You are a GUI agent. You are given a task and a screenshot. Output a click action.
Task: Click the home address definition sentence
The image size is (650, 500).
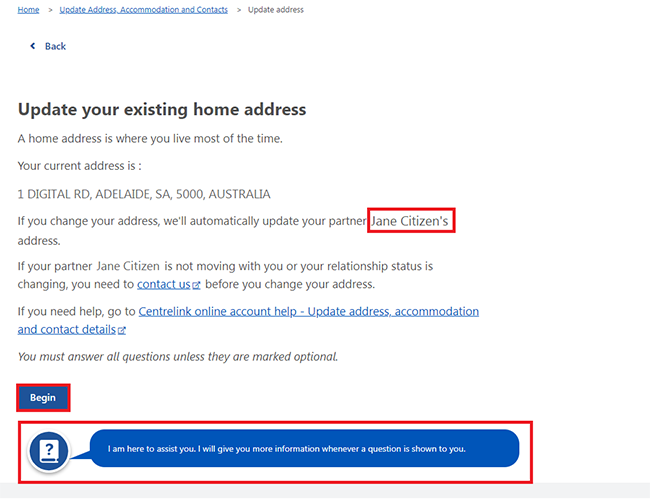(x=150, y=139)
